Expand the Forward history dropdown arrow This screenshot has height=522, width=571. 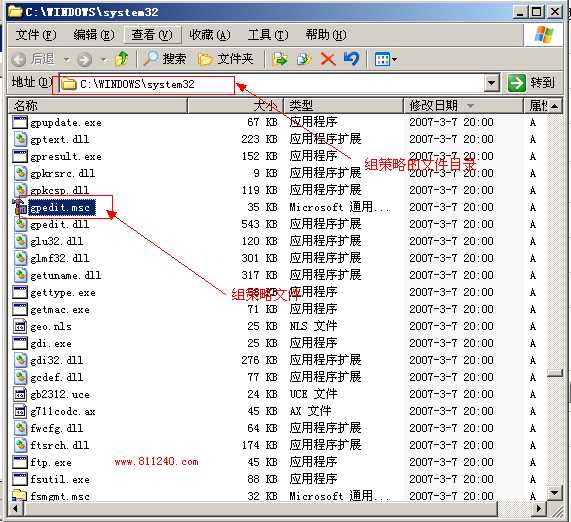point(104,59)
